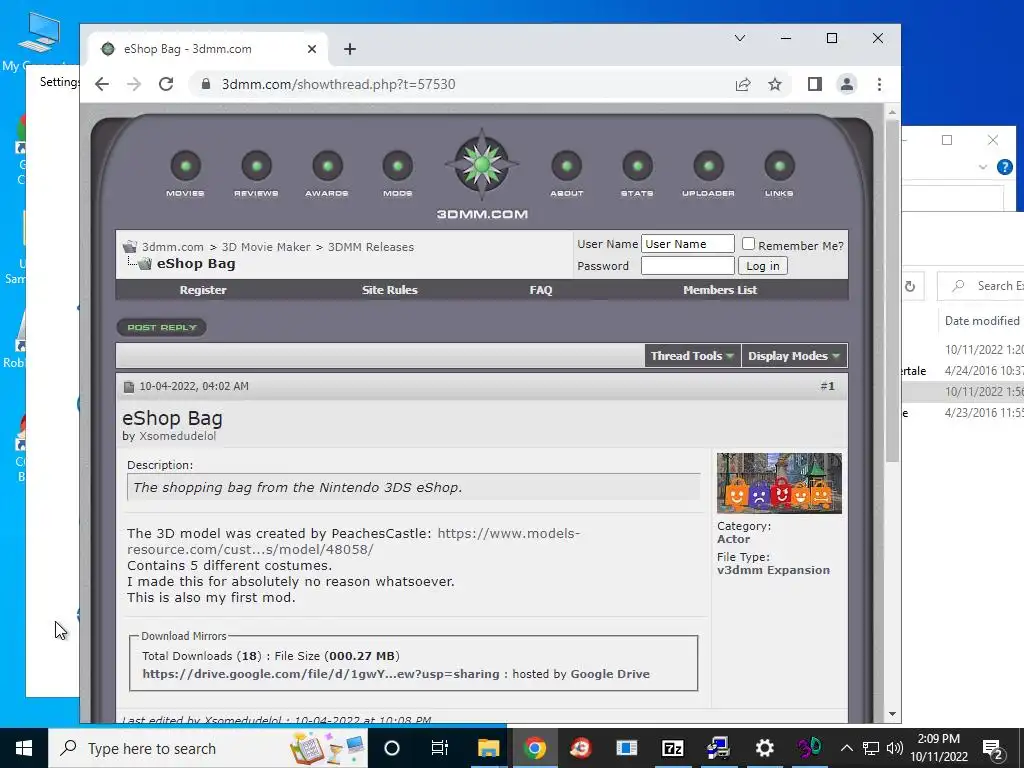Open the Register menu item

(x=203, y=290)
